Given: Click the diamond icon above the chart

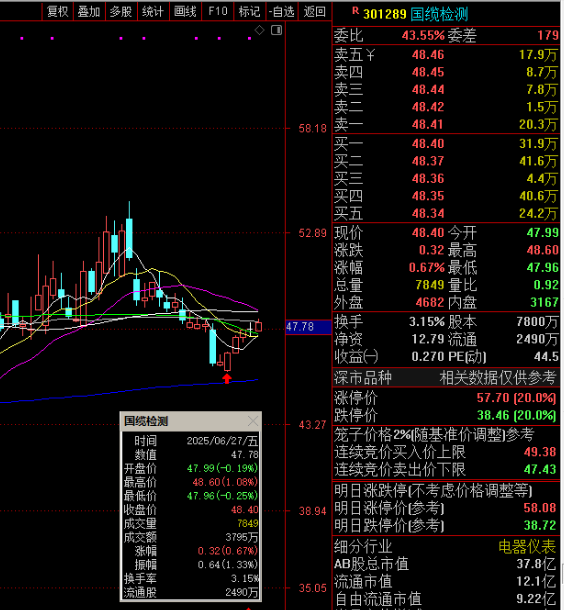Looking at the screenshot, I should [x=259, y=30].
